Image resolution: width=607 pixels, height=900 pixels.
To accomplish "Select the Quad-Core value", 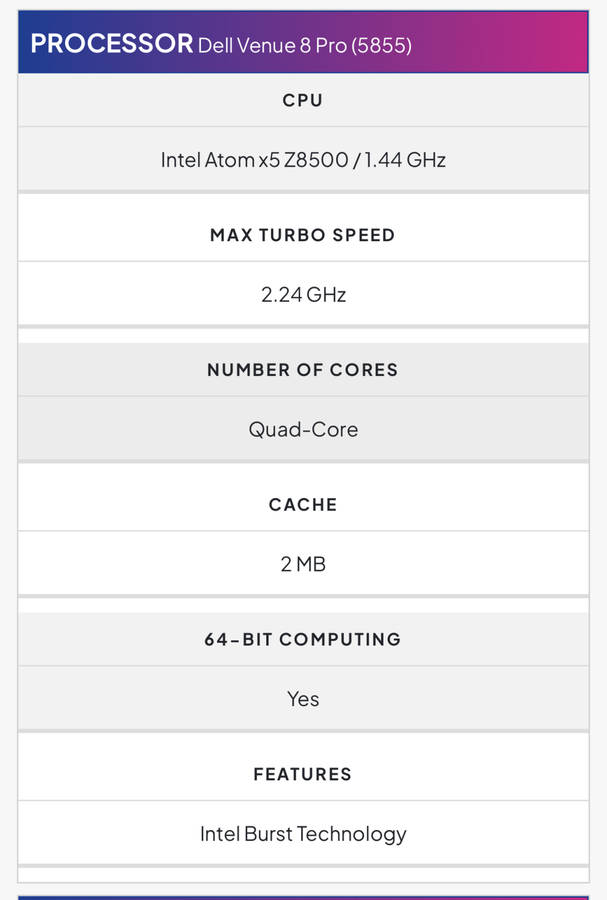I will tap(303, 429).
